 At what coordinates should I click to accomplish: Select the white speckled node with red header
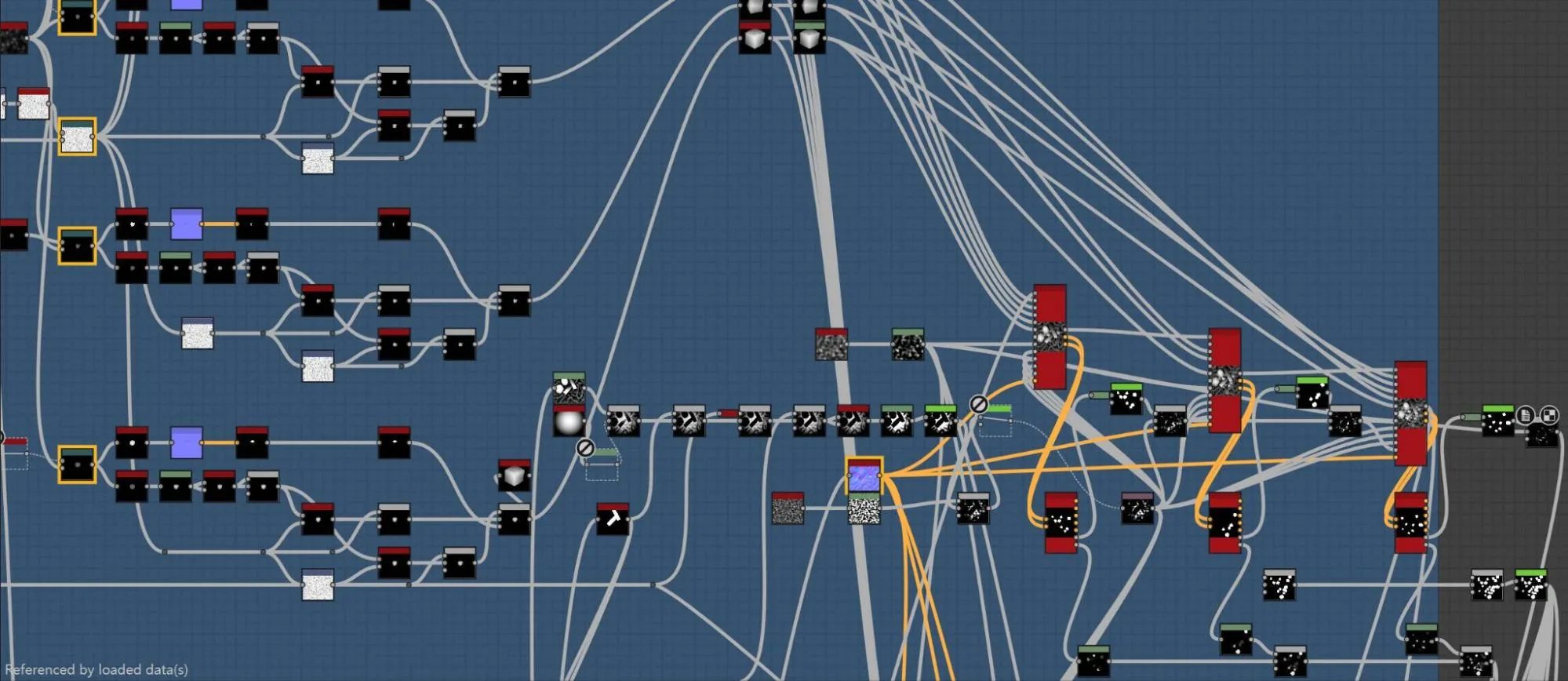coord(34,104)
